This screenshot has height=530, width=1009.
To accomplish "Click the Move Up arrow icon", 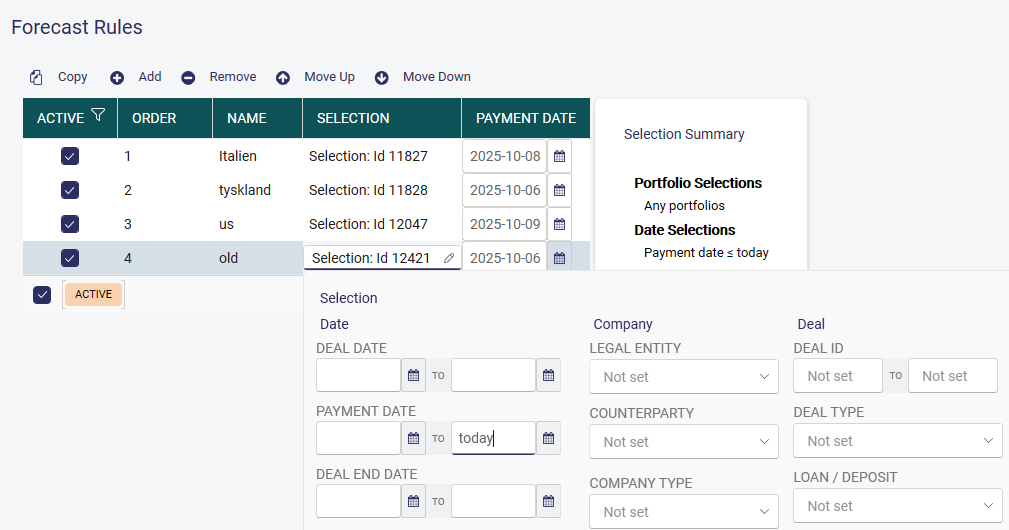I will pos(283,77).
